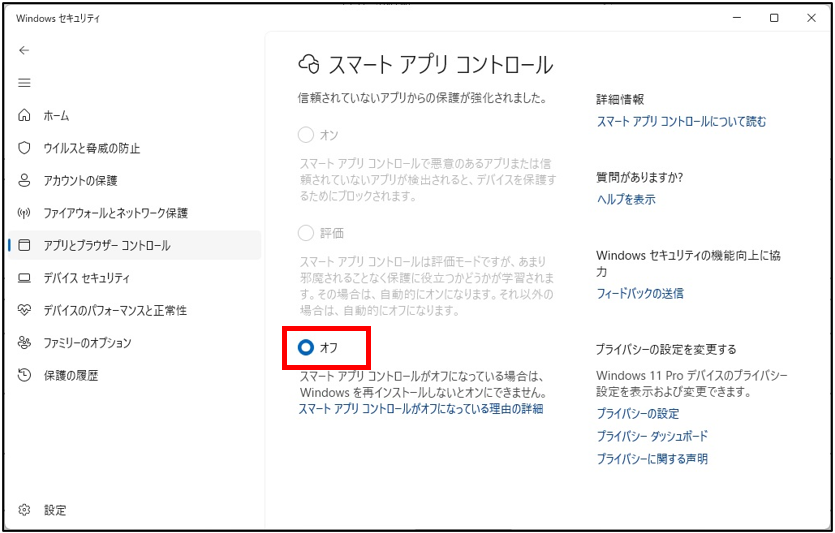
Task: Open the プライバシーに関する声明 link
Action: (652, 458)
